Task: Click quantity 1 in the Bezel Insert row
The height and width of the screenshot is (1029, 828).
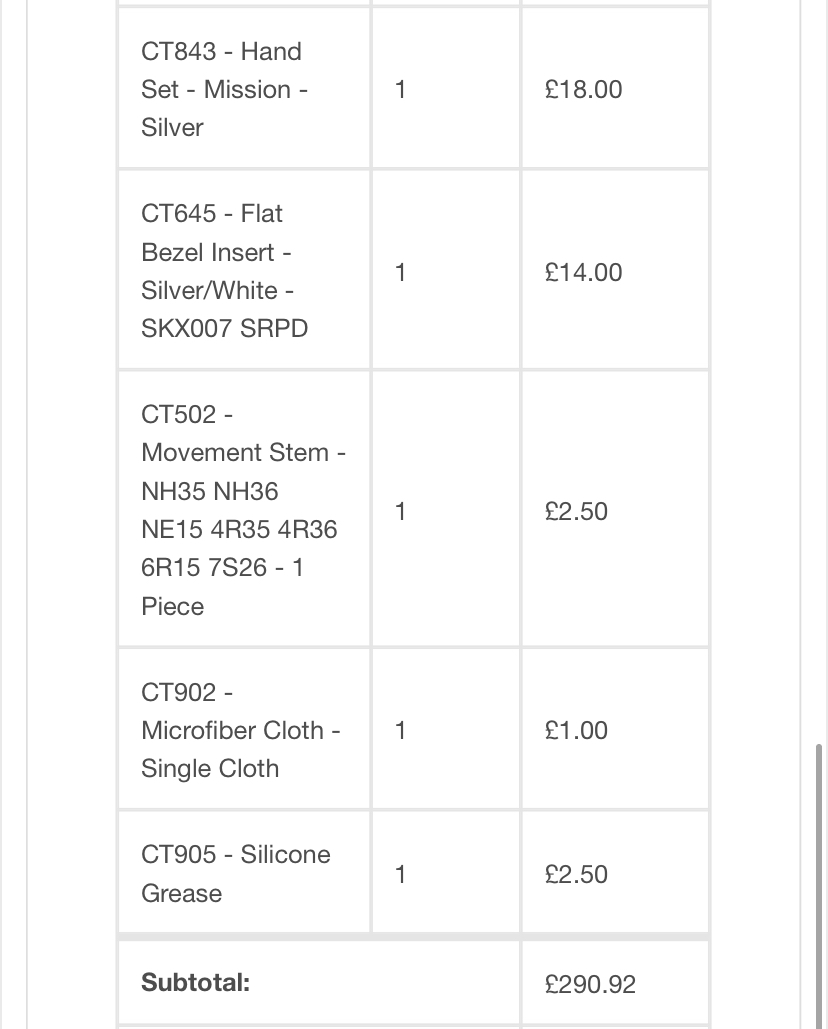Action: (x=400, y=272)
